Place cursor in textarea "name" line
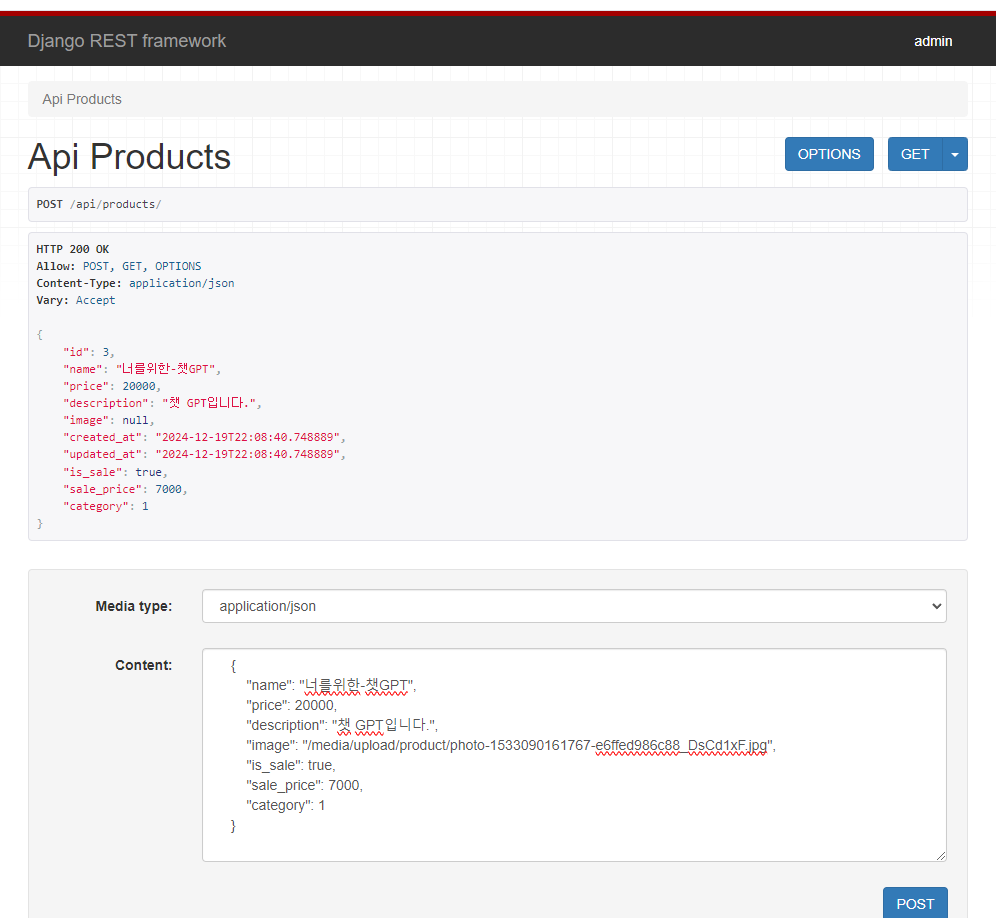Viewport: 996px width, 918px height. pyautogui.click(x=331, y=685)
